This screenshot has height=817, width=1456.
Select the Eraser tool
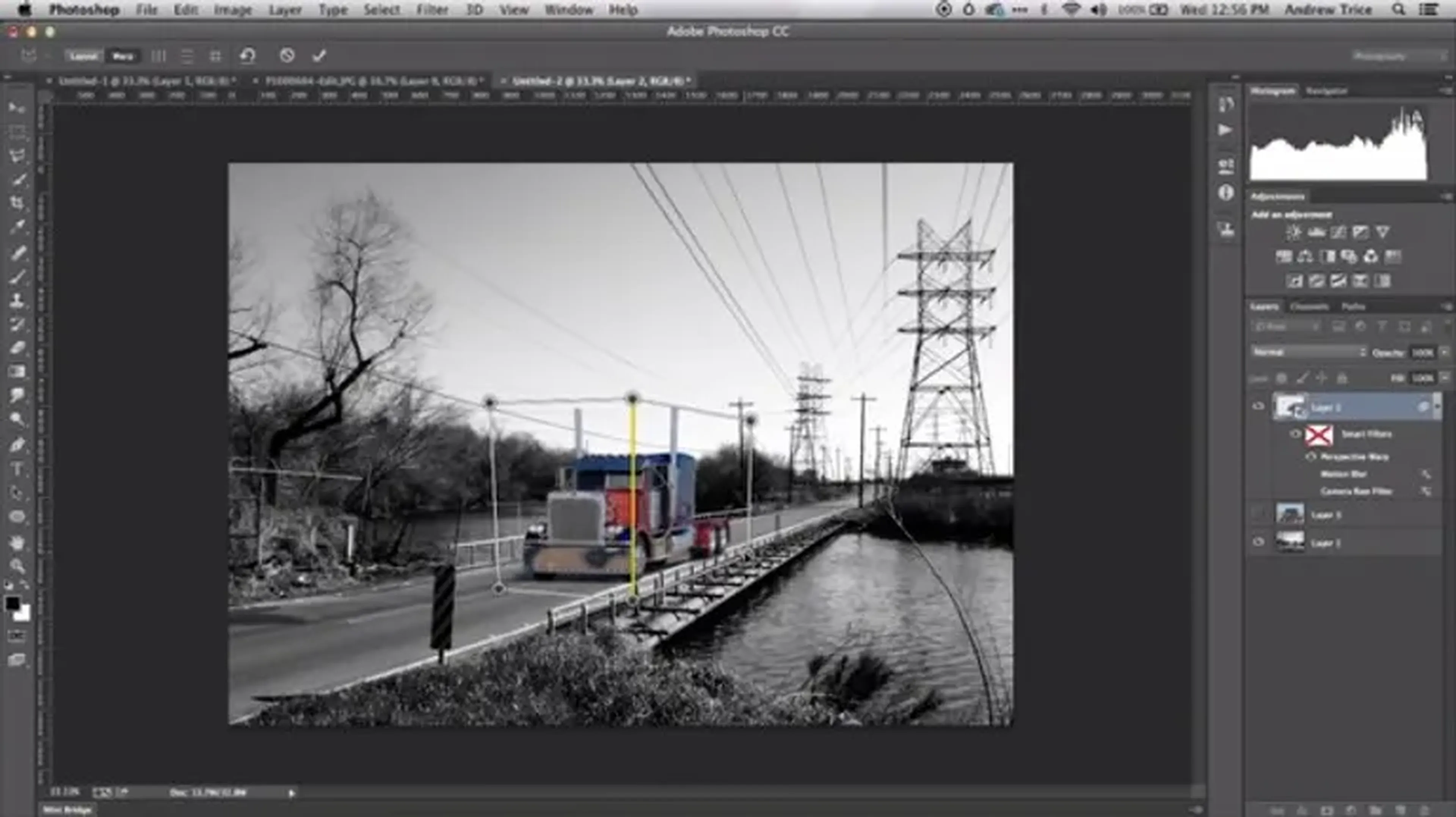[17, 348]
